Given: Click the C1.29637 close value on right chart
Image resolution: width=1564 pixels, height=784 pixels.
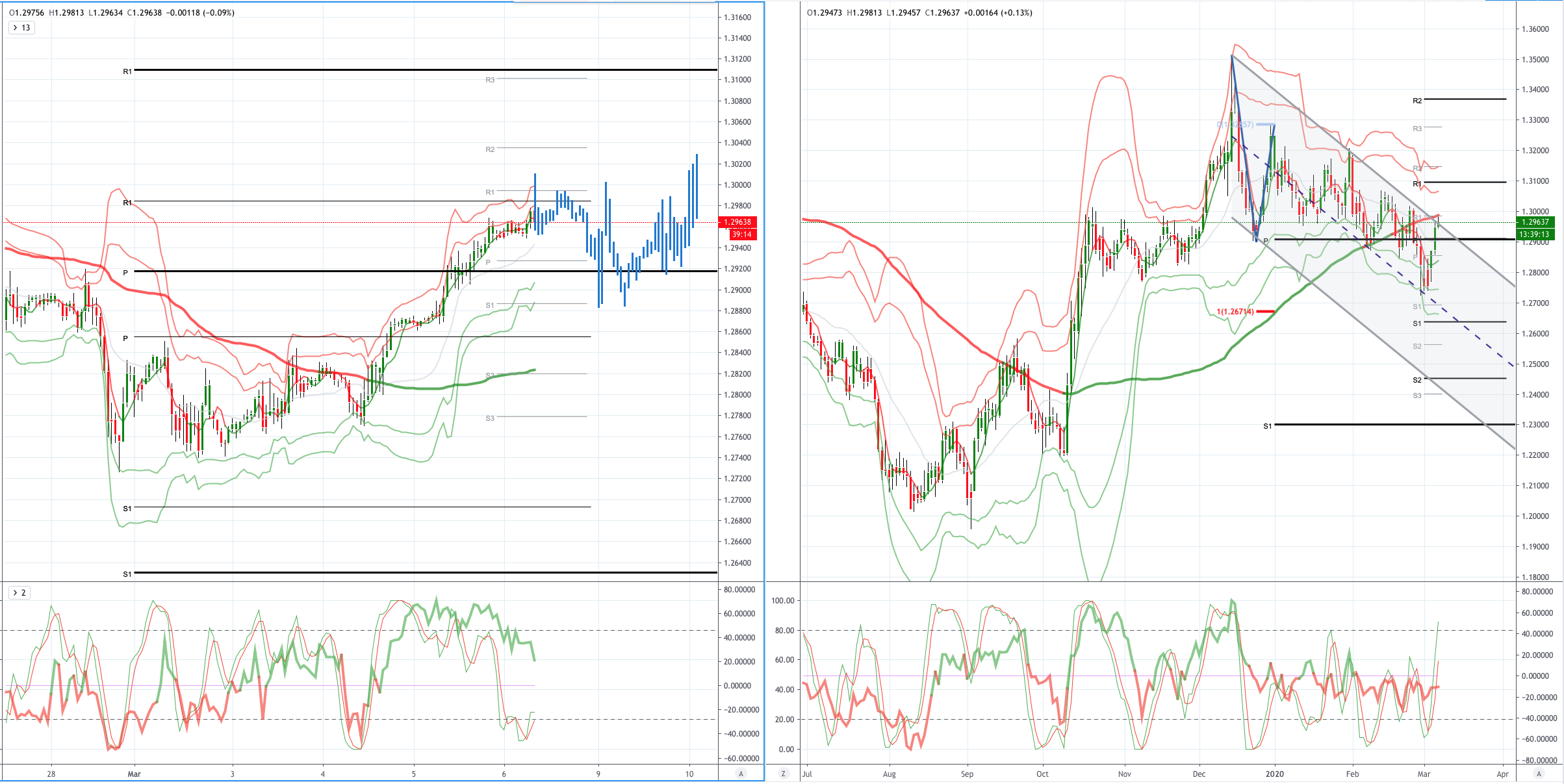Looking at the screenshot, I should coord(942,12).
